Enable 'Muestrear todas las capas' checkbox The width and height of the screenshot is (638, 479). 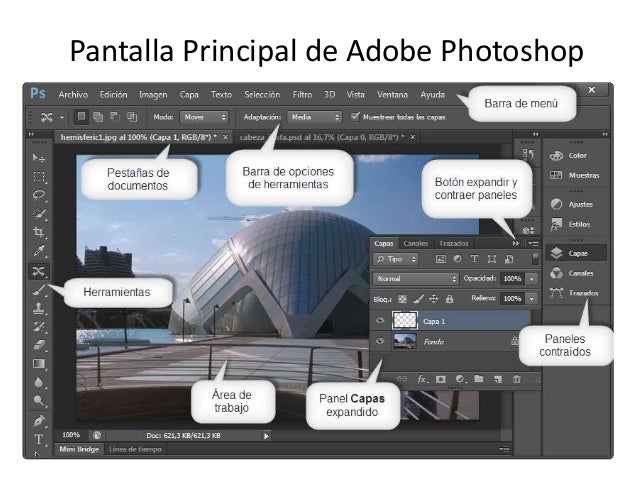point(355,117)
